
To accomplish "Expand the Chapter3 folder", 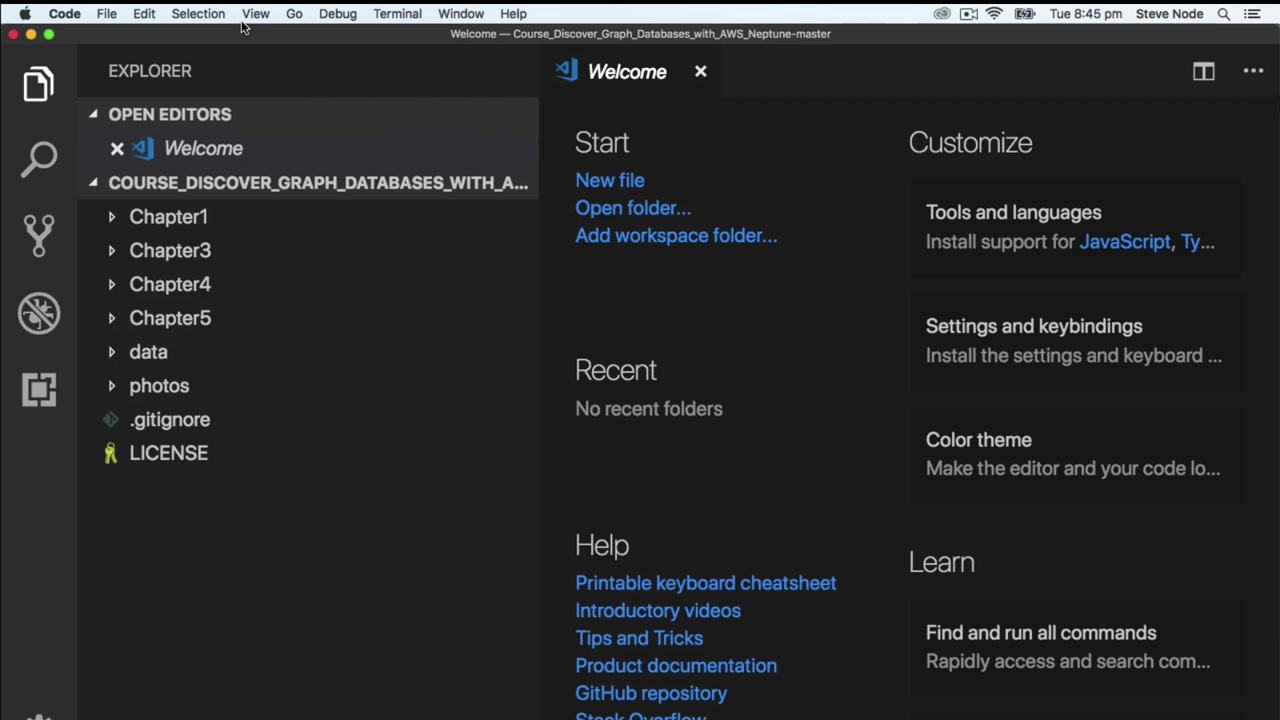I will (111, 251).
